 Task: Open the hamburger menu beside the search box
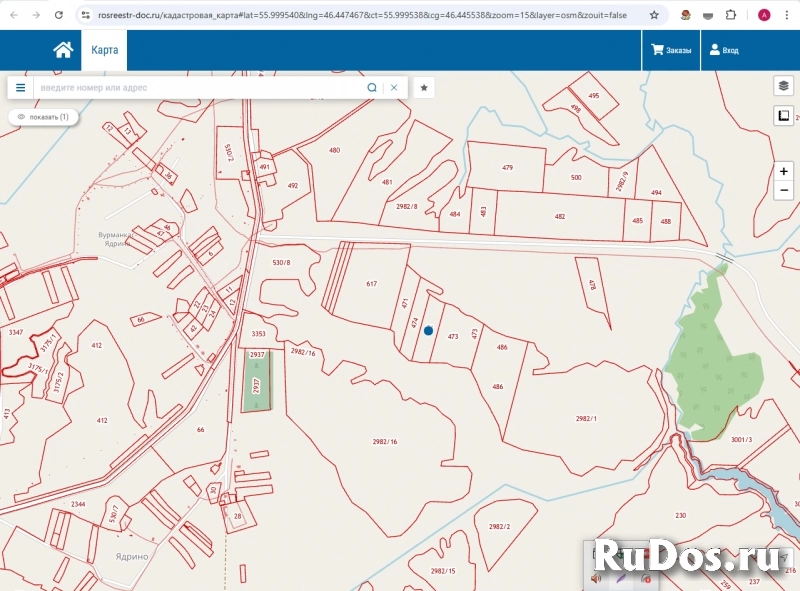pos(20,88)
